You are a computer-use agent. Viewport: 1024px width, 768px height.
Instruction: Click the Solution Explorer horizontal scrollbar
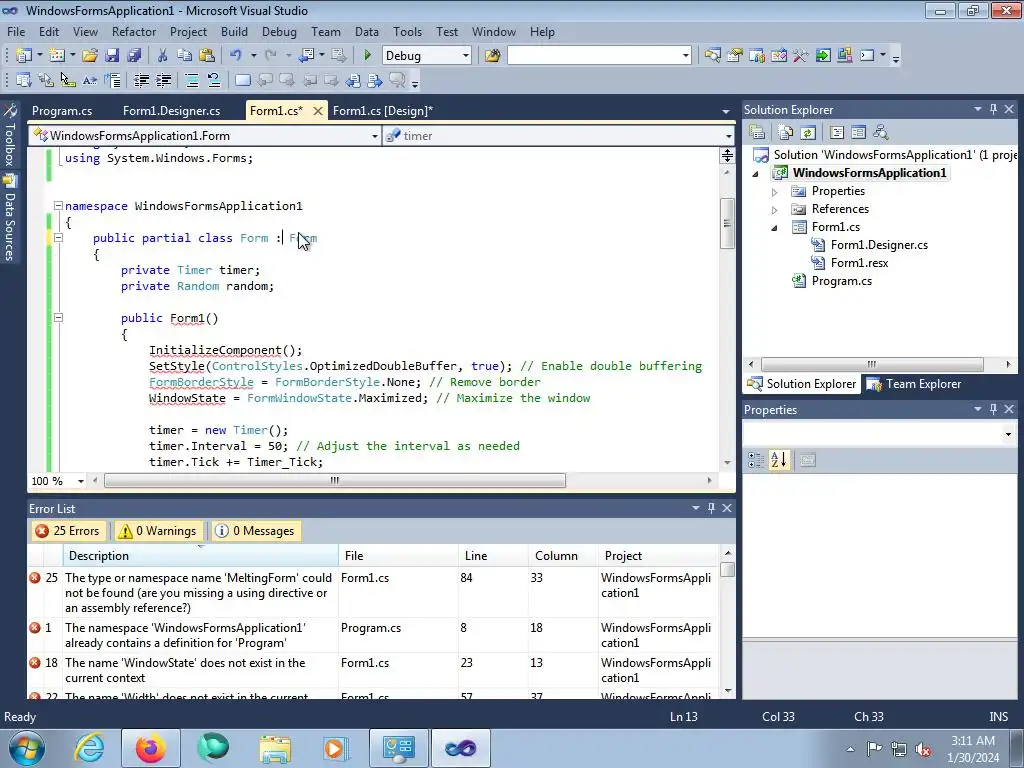pos(872,364)
